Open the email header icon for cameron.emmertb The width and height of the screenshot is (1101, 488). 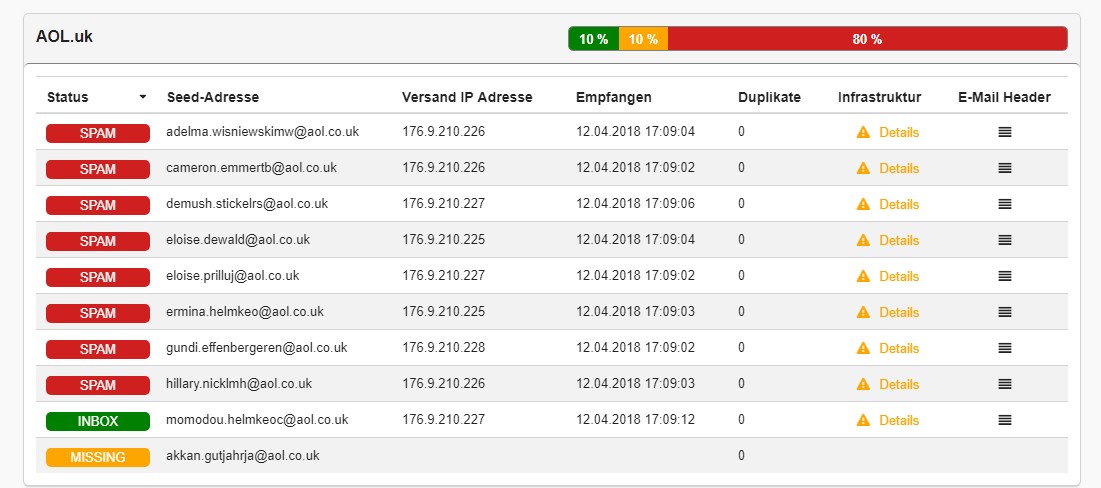point(1004,168)
